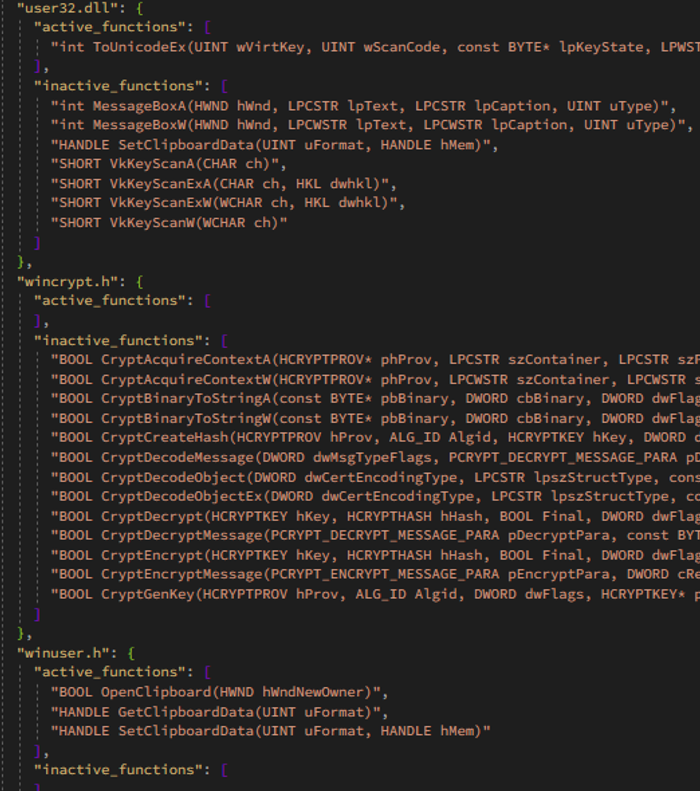Click the "winuser.h" key name
Image resolution: width=700 pixels, height=791 pixels.
coord(67,653)
